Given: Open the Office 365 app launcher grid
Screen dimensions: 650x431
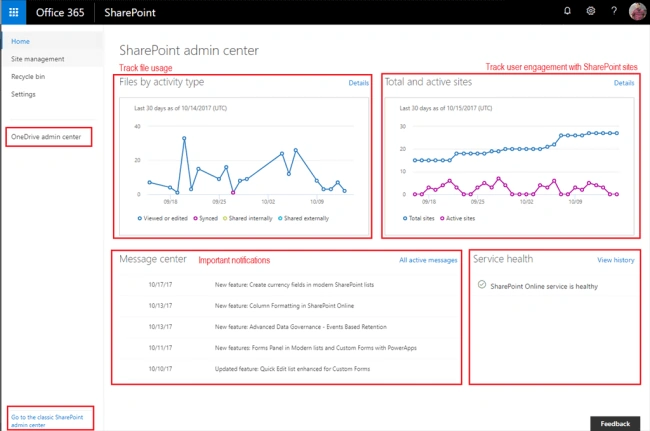Looking at the screenshot, I should [x=13, y=12].
